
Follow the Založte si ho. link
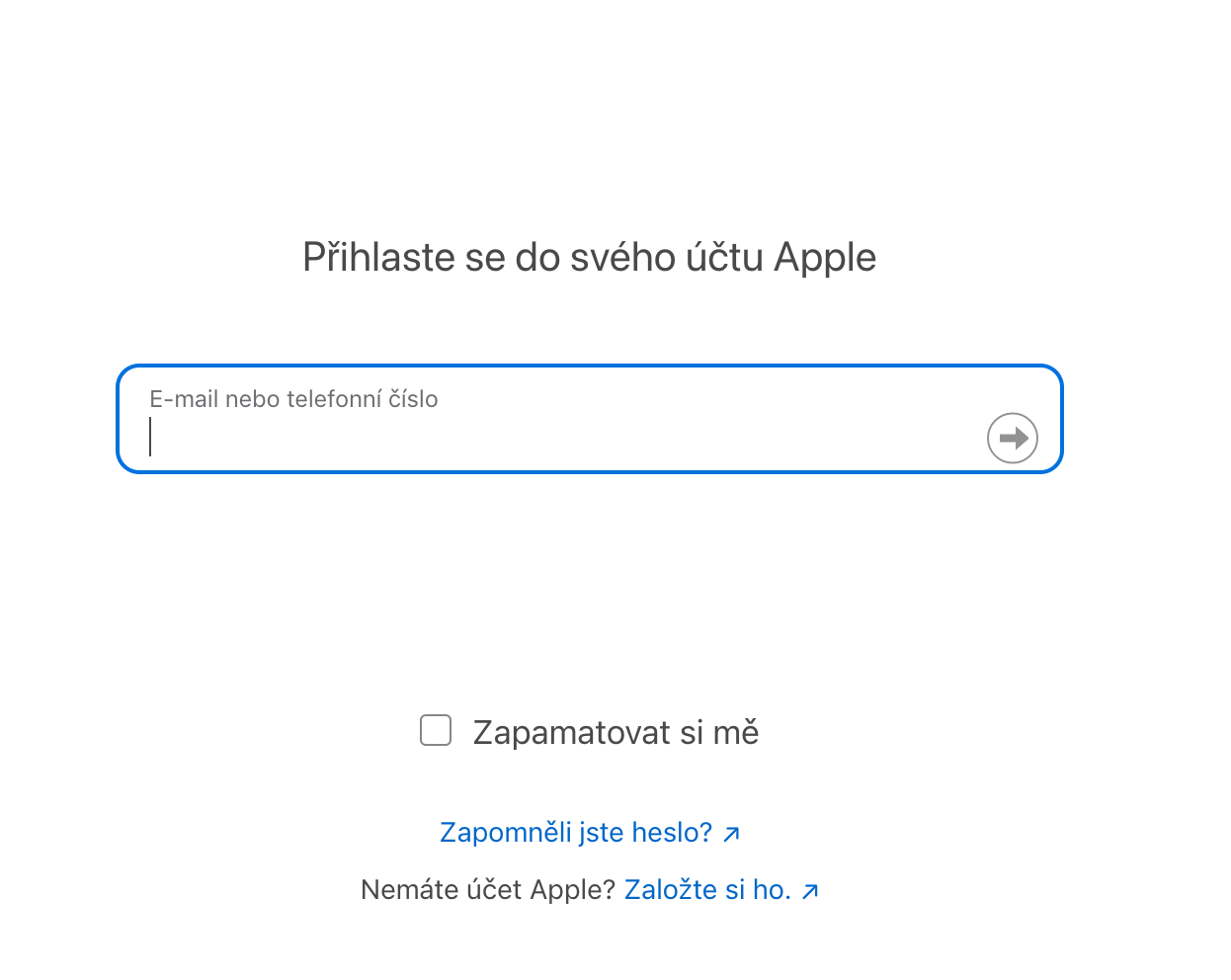707,890
